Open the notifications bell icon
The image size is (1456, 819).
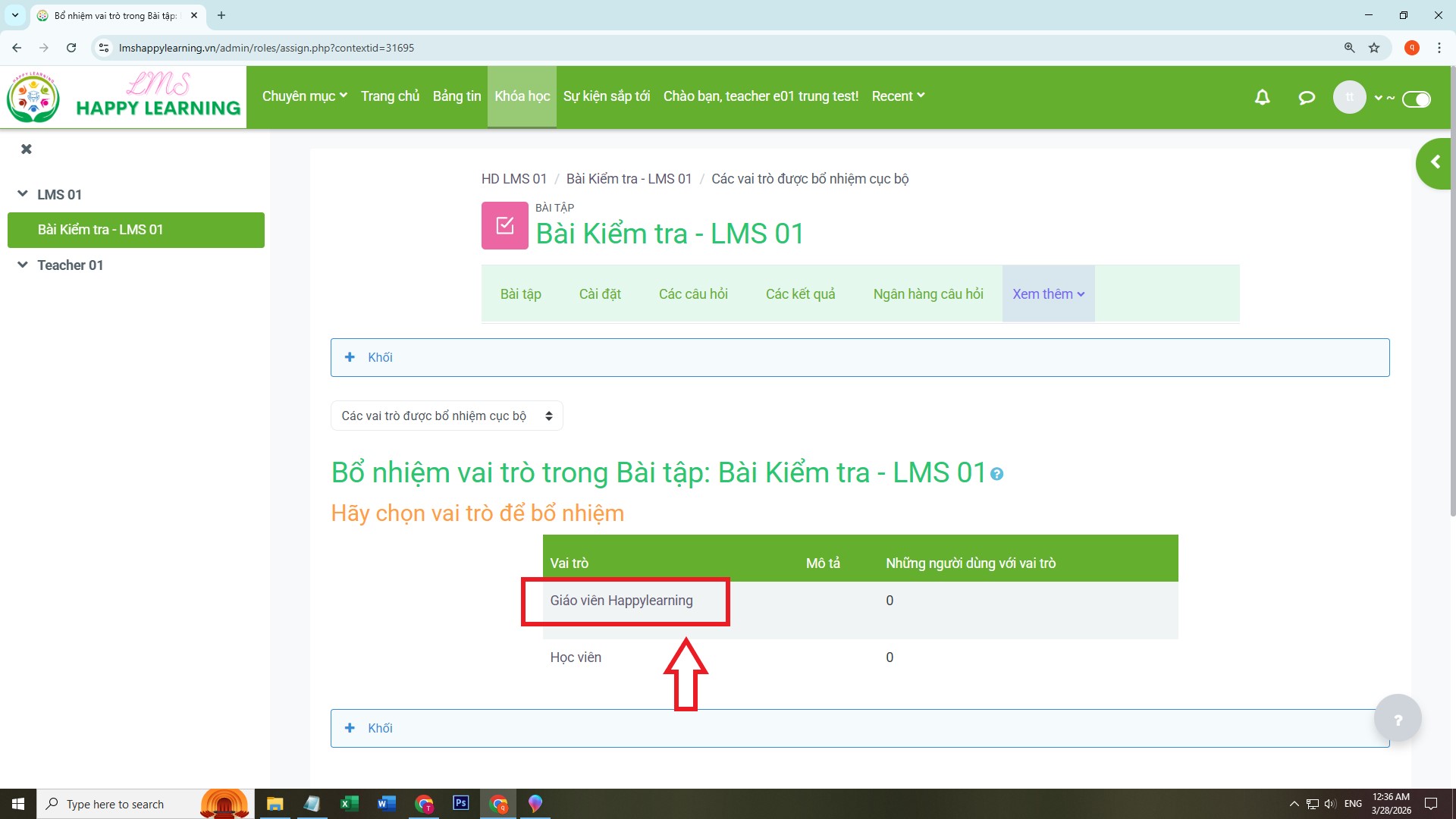[x=1262, y=97]
